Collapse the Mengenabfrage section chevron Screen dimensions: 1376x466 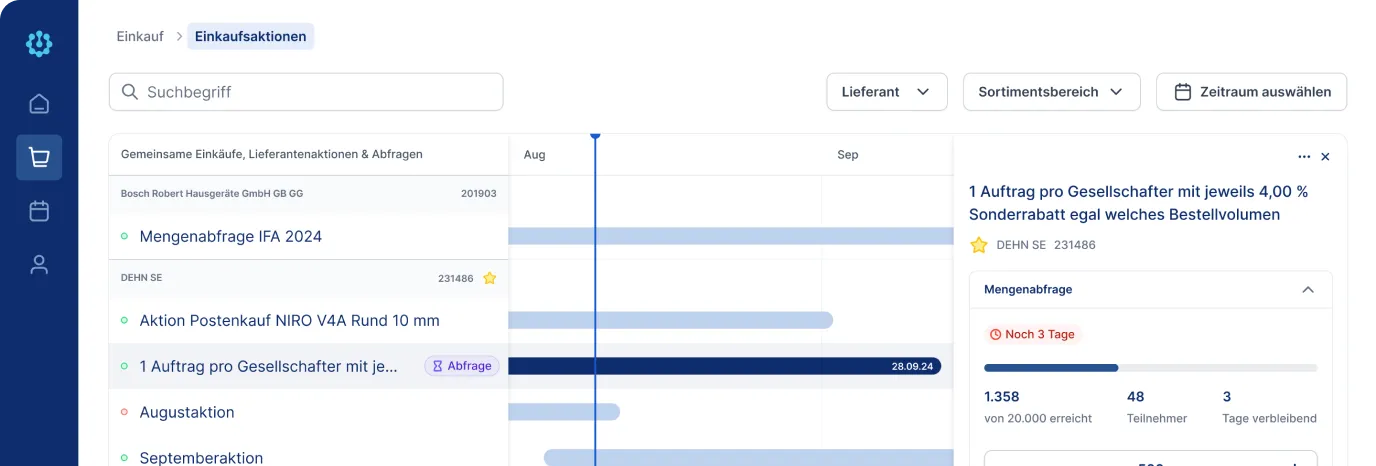coord(1308,289)
